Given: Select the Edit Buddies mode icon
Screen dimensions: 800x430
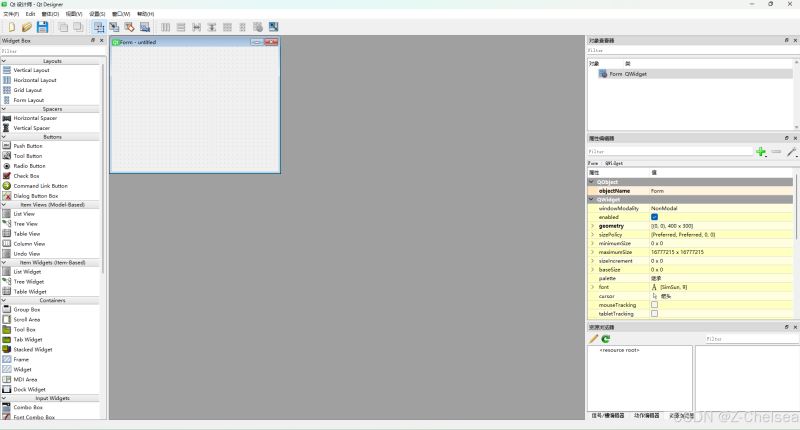Looking at the screenshot, I should pyautogui.click(x=130, y=27).
